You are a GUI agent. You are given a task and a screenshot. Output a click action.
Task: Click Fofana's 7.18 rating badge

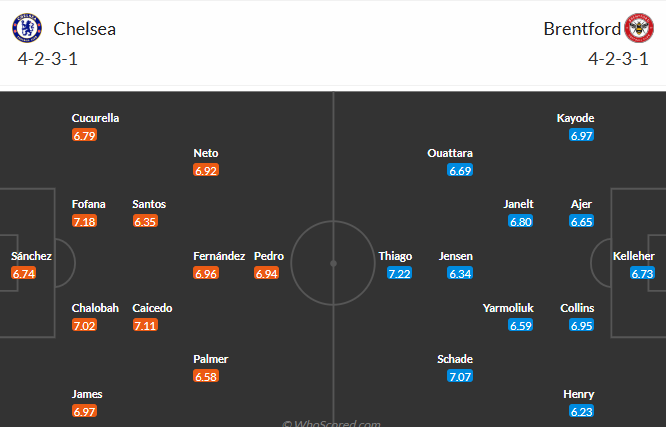[84, 221]
